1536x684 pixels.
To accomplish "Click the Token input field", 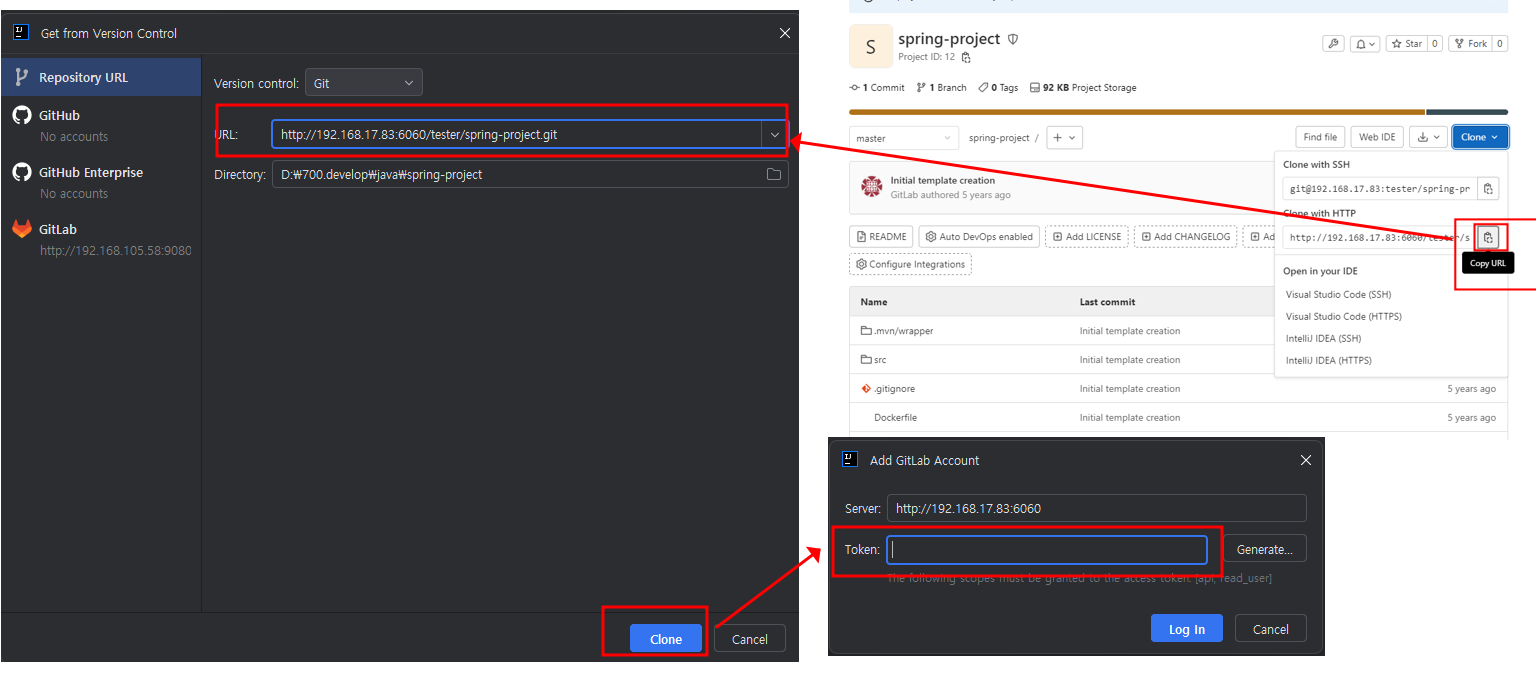I will point(1047,549).
